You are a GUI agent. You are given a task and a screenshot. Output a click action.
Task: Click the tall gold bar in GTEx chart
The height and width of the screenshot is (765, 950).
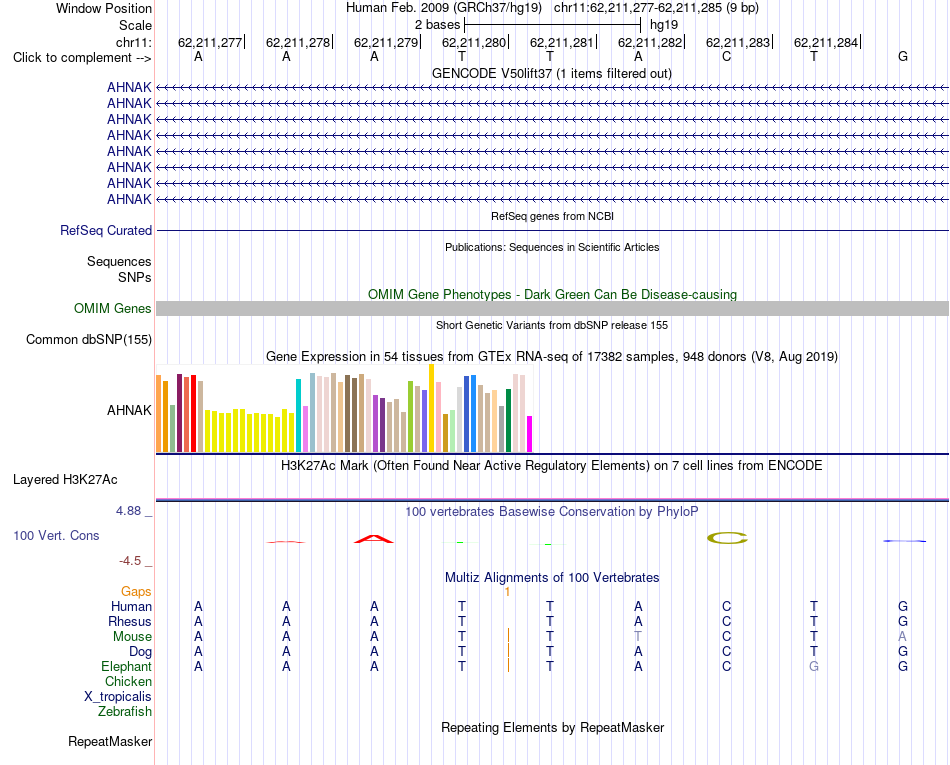[431, 408]
